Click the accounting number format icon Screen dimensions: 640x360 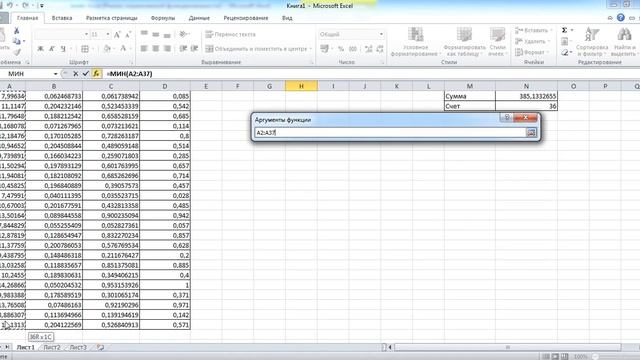pos(324,49)
